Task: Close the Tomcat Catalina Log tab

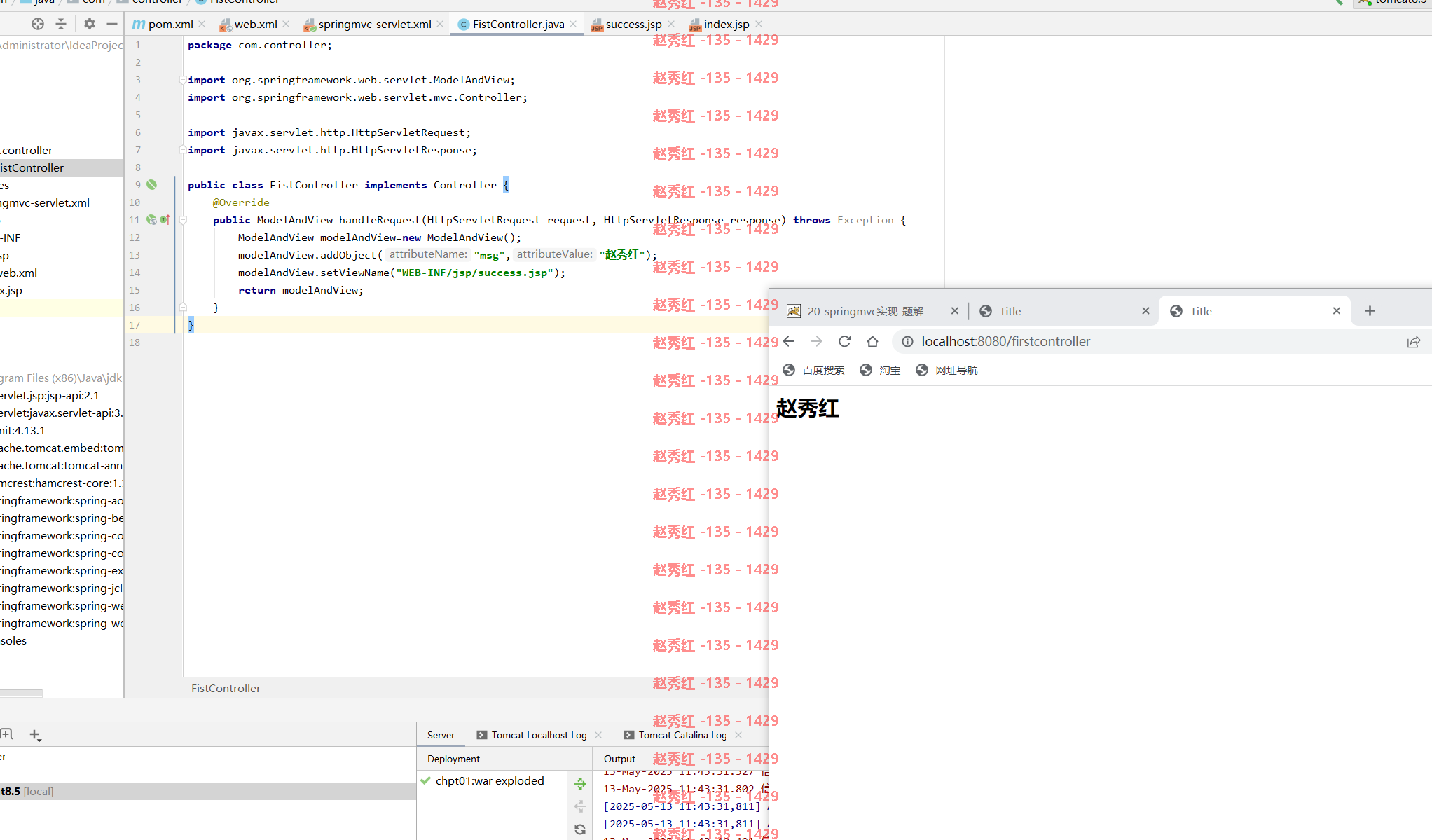Action: coord(738,735)
